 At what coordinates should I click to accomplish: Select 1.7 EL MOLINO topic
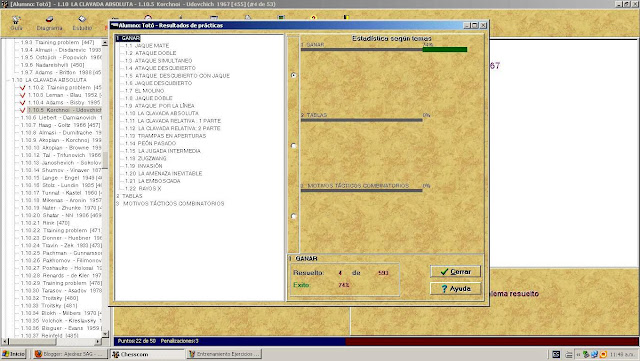point(144,91)
